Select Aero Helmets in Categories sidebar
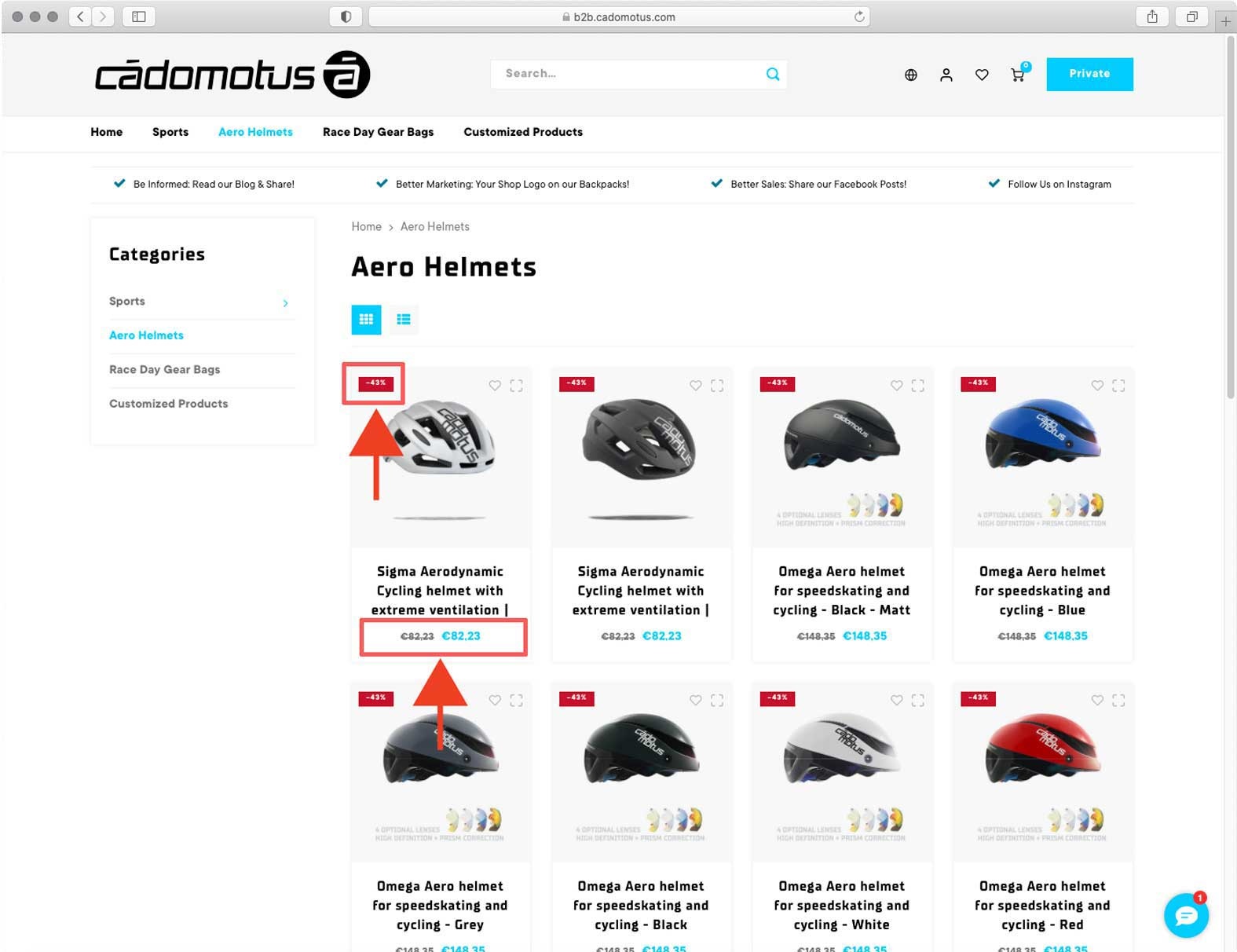The height and width of the screenshot is (952, 1237). (x=146, y=335)
